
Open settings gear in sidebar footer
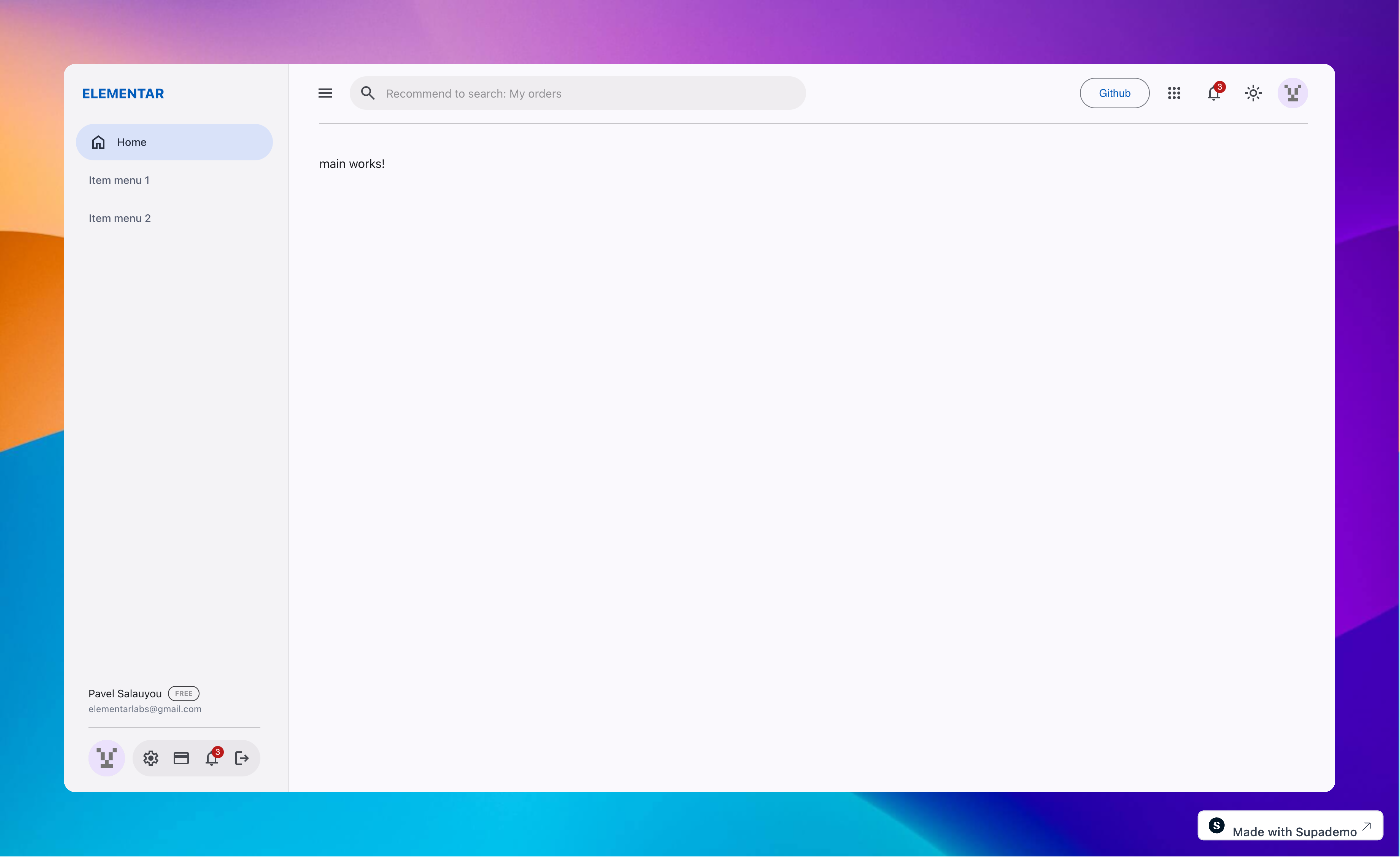pos(151,758)
